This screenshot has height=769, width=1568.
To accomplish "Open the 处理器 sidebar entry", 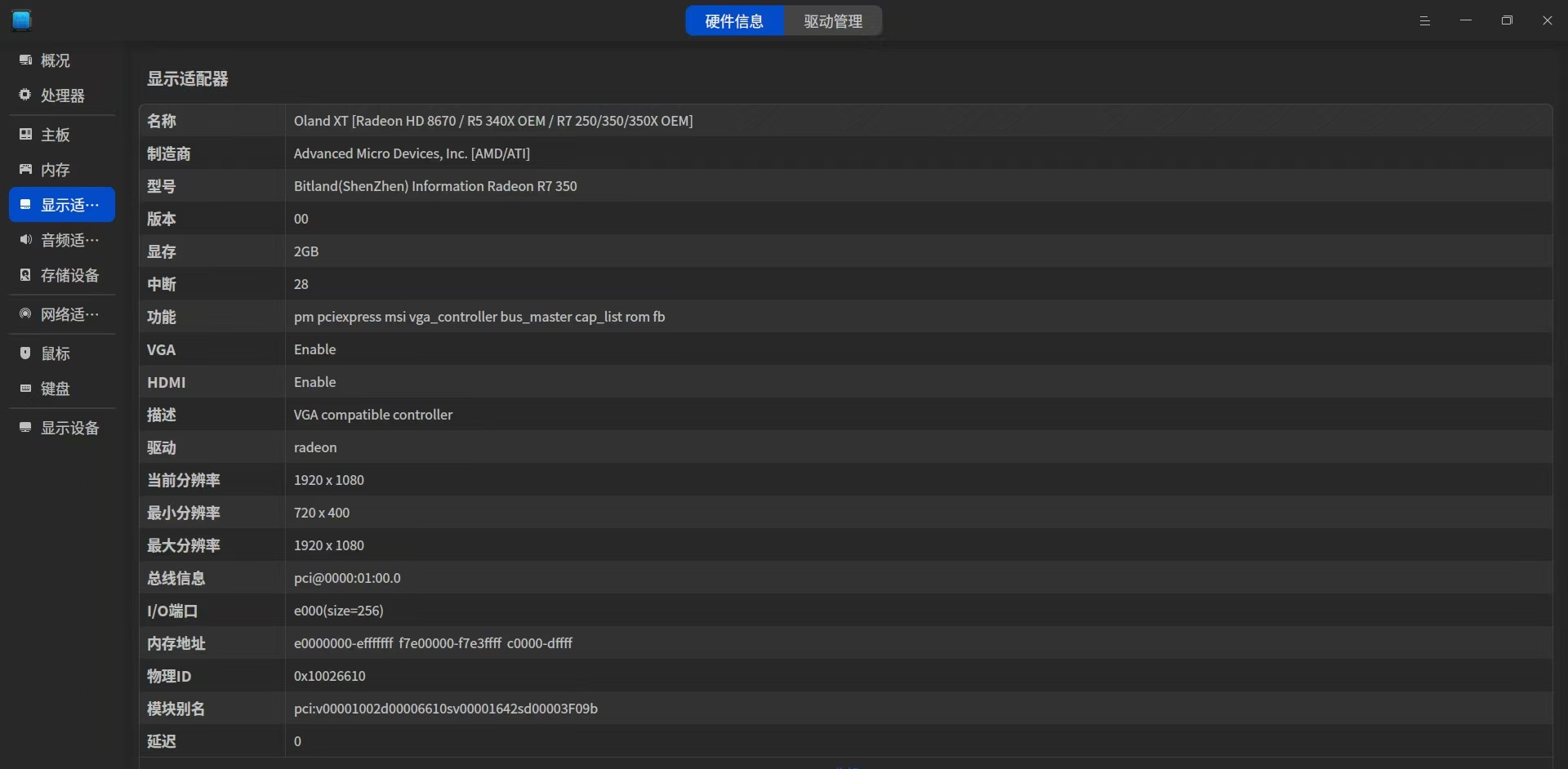I will tap(62, 96).
